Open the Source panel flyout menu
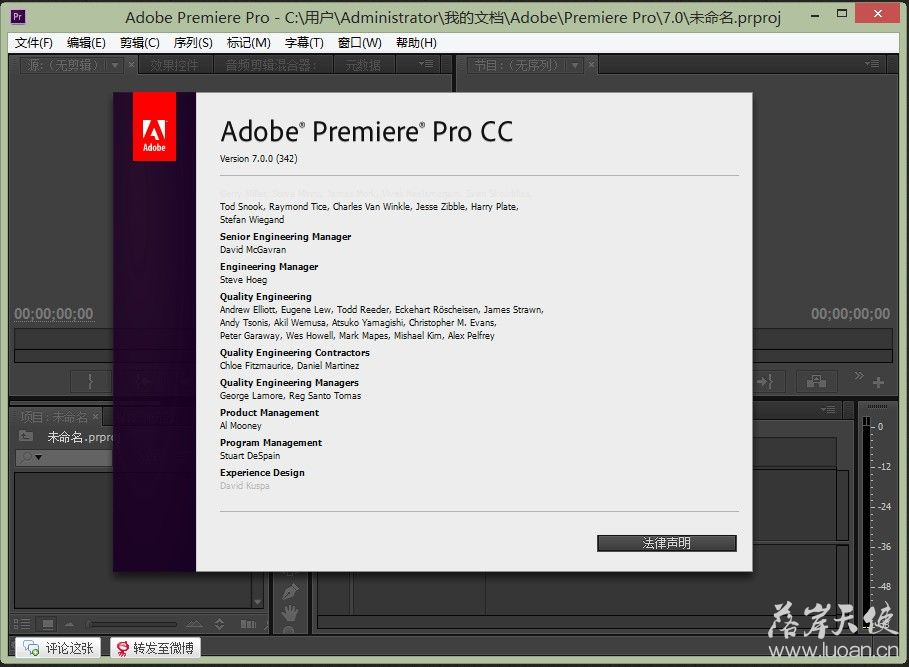Screen dimensions: 909x667 coord(426,64)
